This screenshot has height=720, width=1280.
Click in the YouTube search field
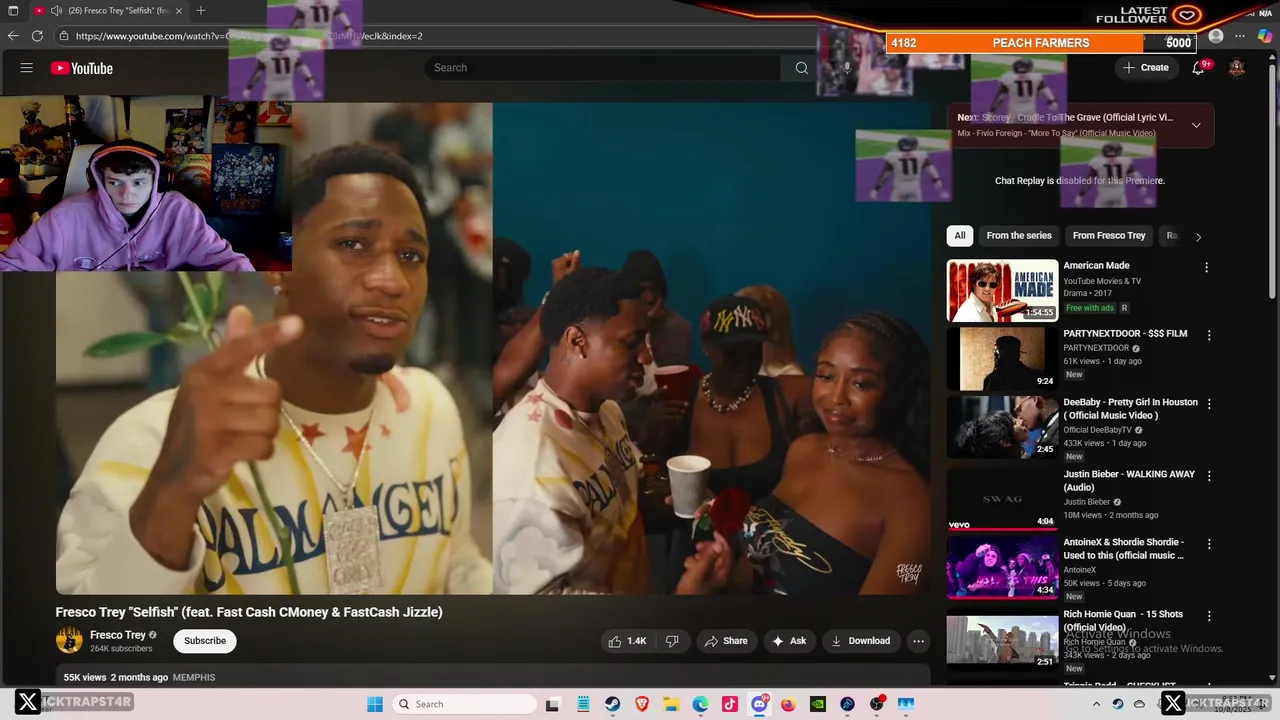pyautogui.click(x=604, y=68)
